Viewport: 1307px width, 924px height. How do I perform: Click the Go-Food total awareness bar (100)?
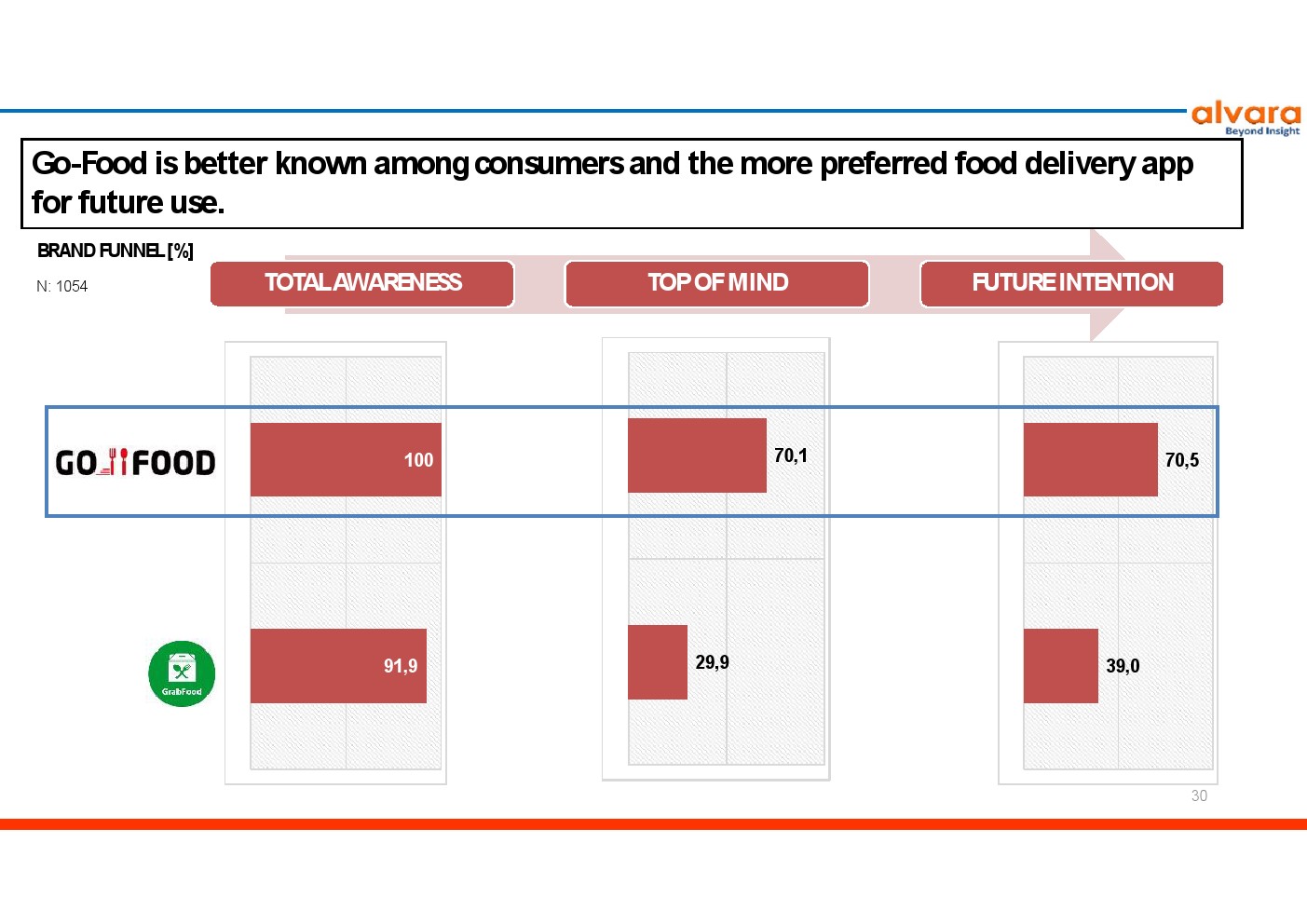(345, 460)
